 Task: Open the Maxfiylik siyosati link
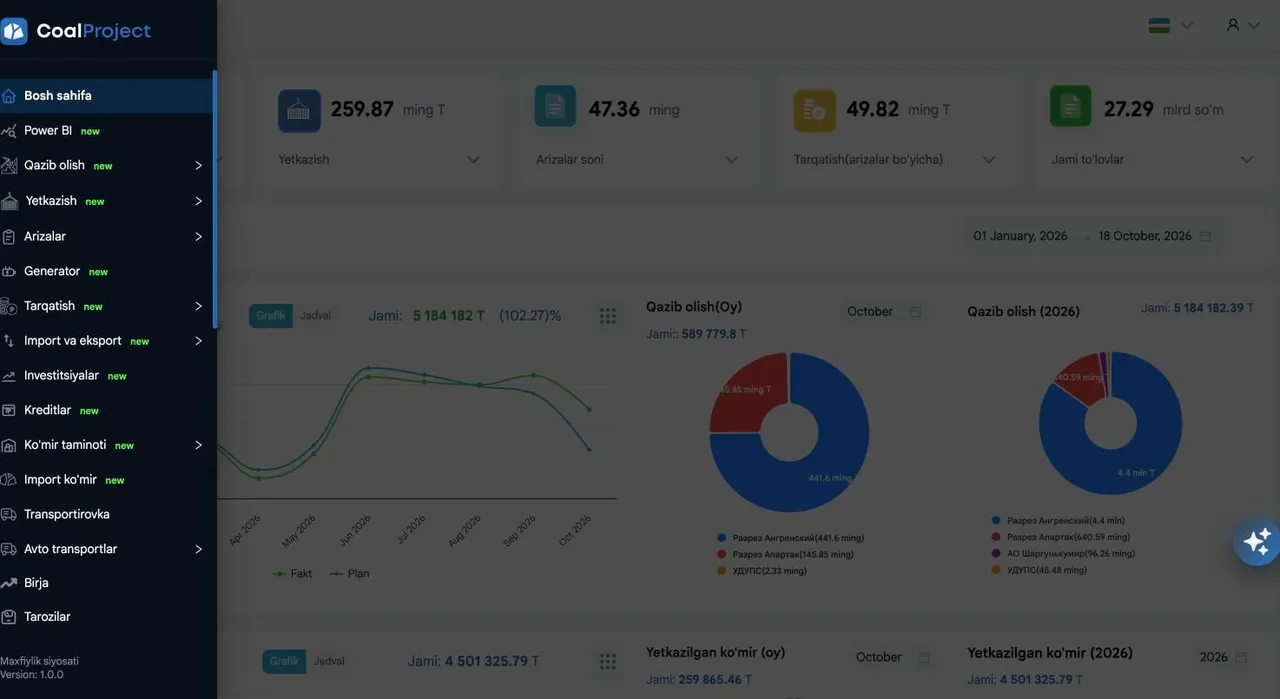point(39,661)
